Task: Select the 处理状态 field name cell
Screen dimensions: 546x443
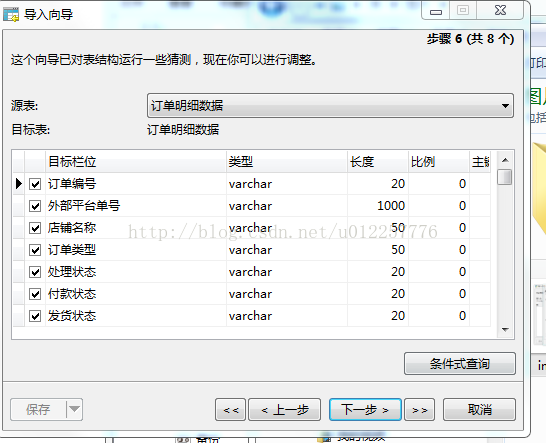Action: 136,272
